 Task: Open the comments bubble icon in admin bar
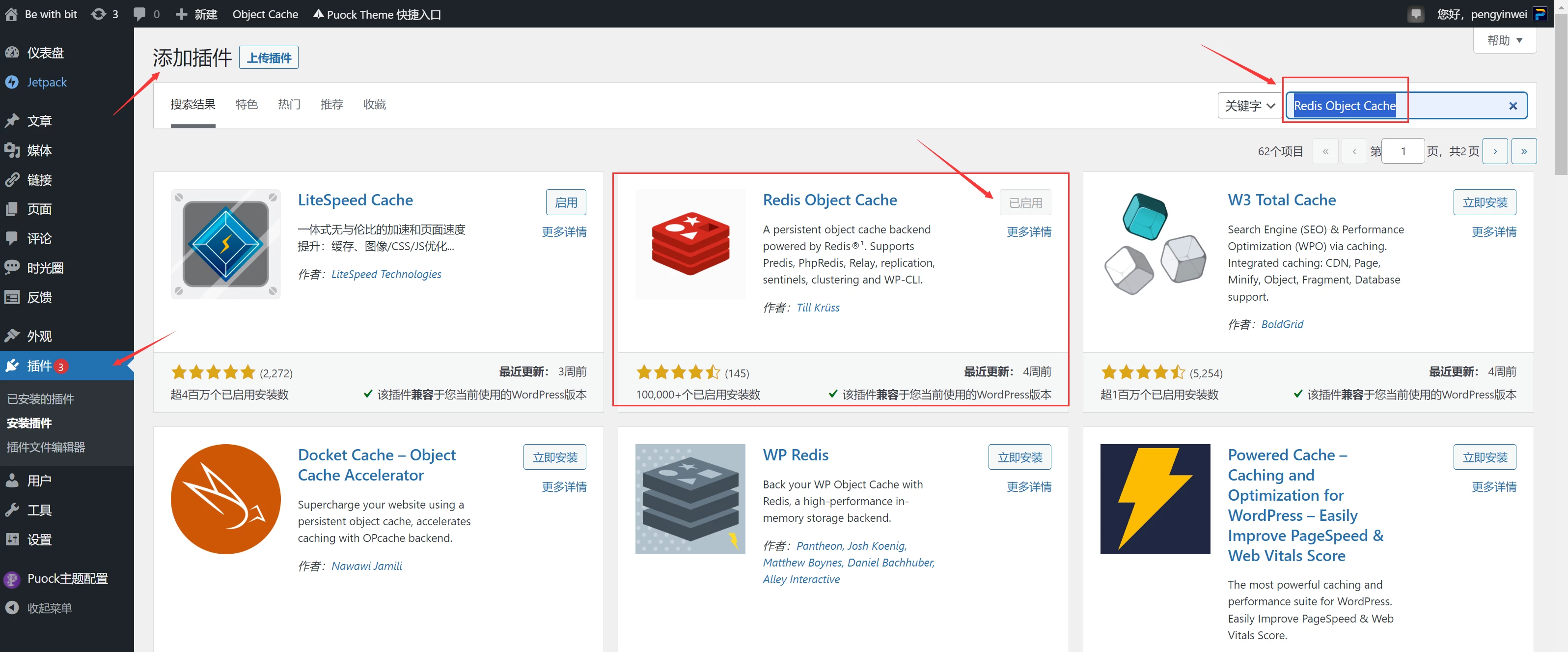coord(139,14)
